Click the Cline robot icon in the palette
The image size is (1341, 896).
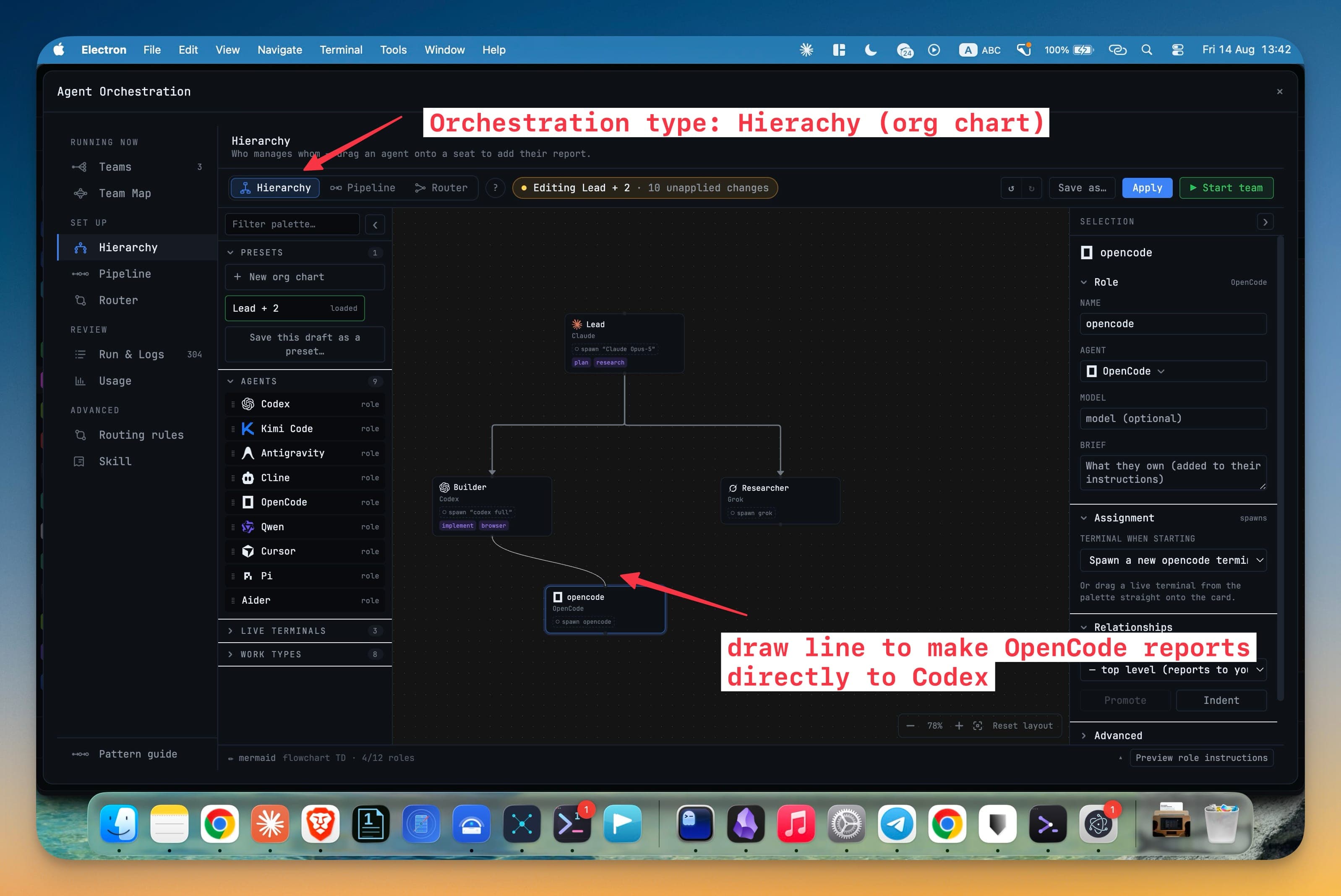[248, 478]
